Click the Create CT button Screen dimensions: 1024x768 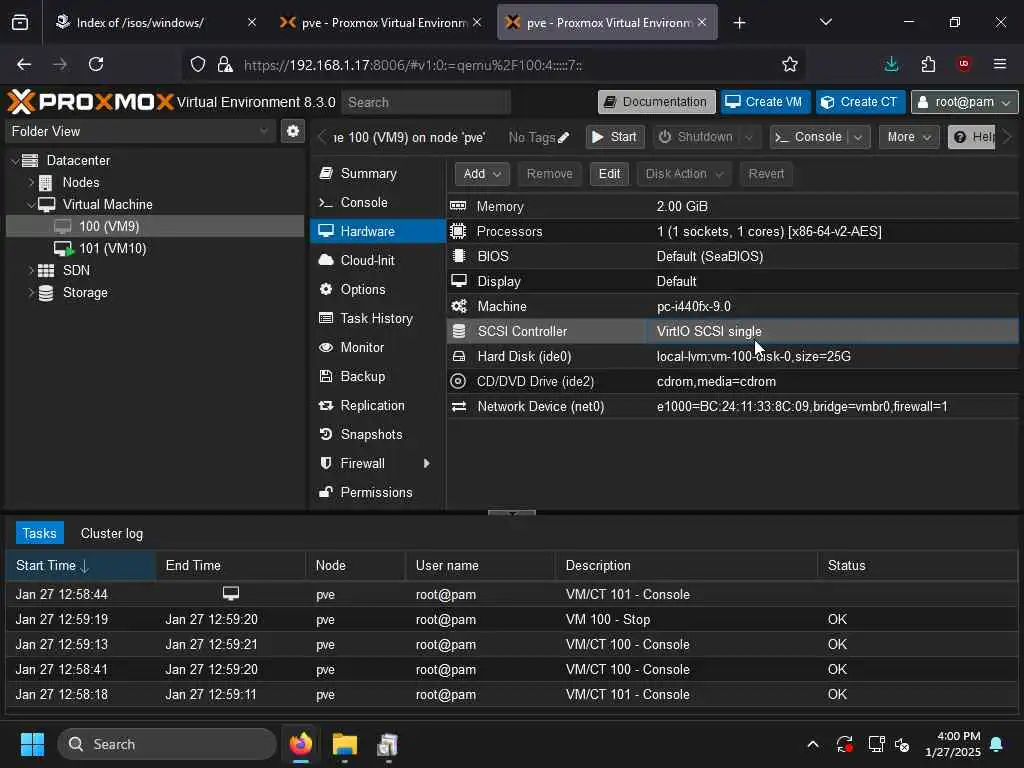(x=860, y=102)
